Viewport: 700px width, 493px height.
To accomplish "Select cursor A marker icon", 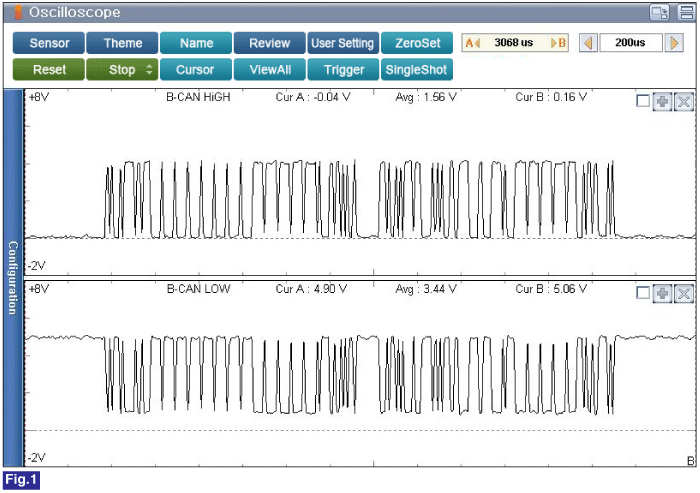I will (472, 43).
